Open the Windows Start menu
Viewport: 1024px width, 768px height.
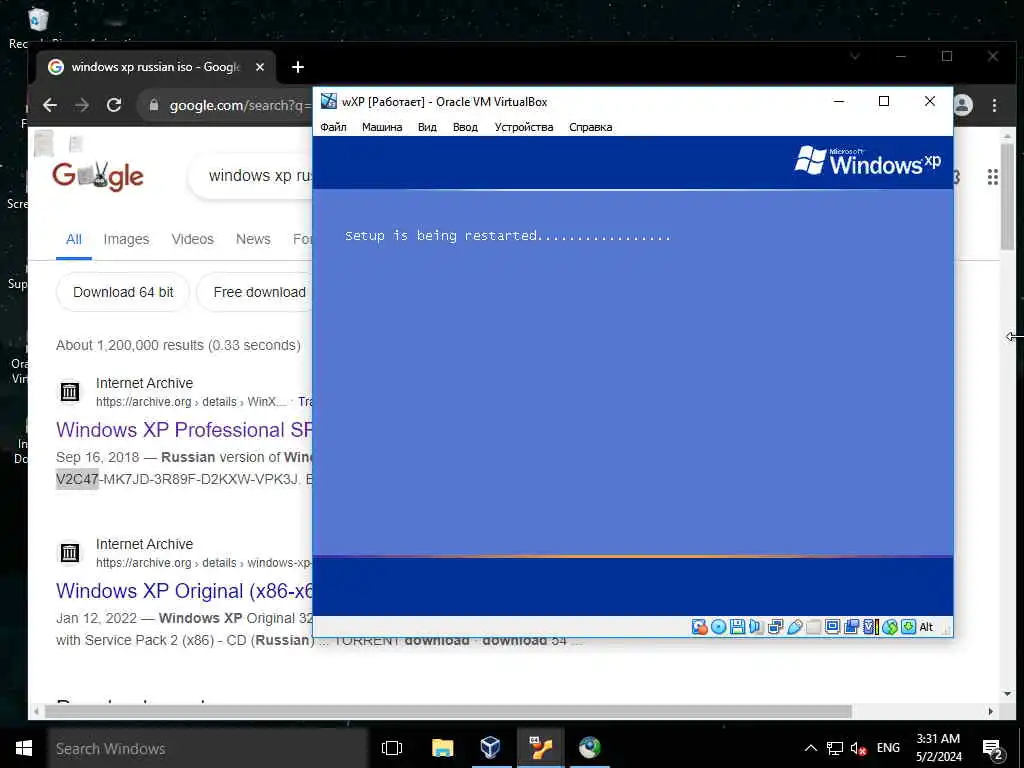click(24, 748)
